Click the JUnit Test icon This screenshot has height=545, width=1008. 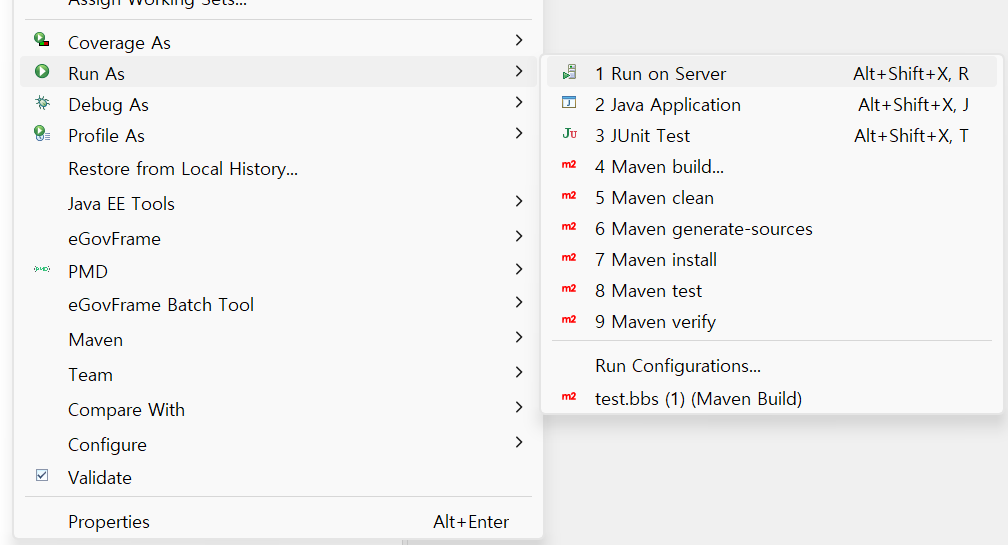click(569, 135)
